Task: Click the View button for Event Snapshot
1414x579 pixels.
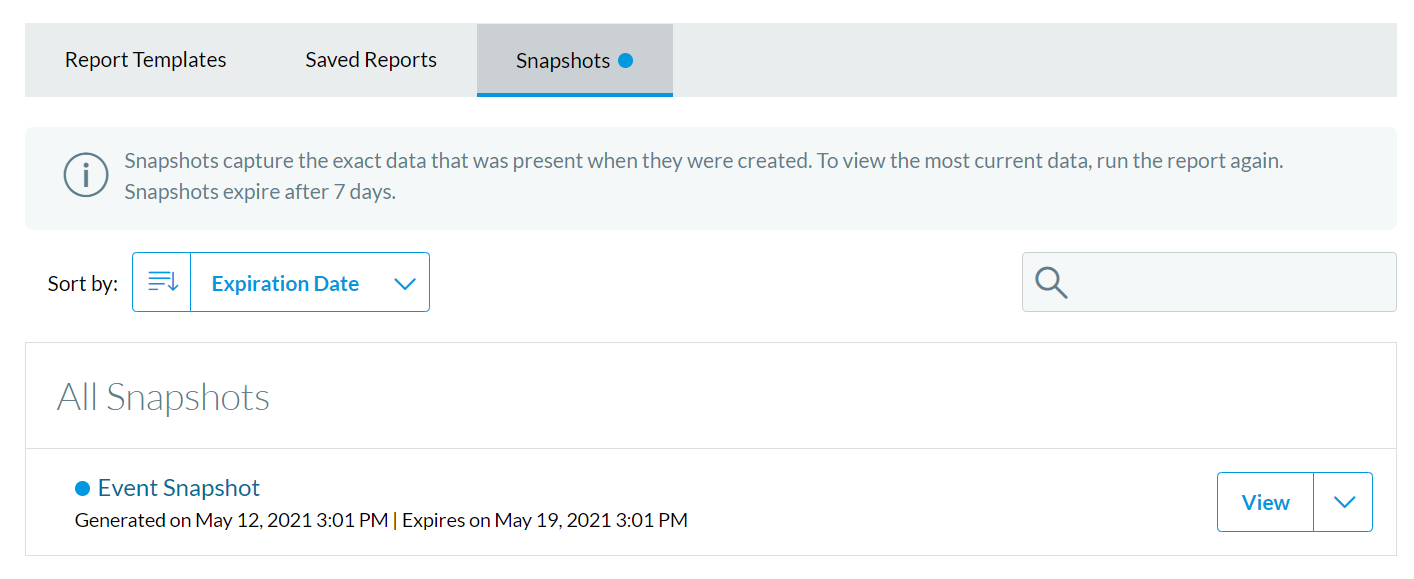Action: tap(1265, 501)
